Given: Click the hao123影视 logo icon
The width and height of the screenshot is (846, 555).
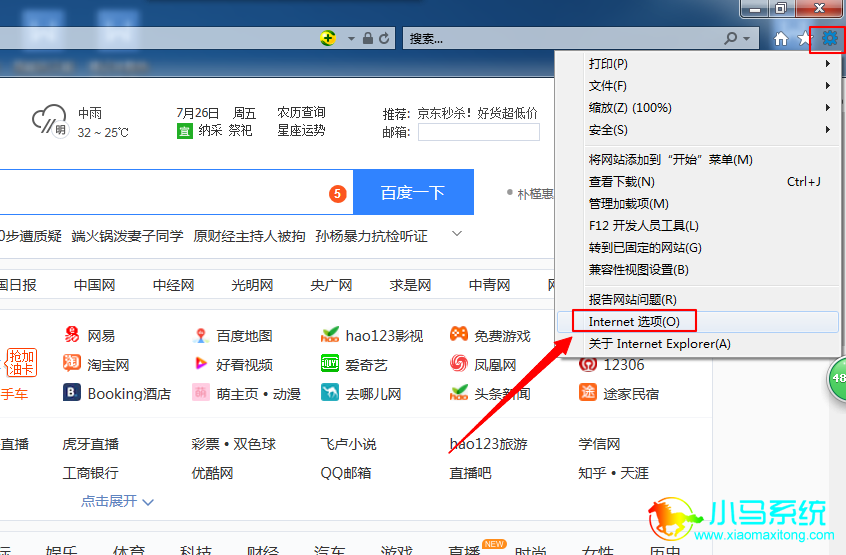Looking at the screenshot, I should tap(330, 335).
